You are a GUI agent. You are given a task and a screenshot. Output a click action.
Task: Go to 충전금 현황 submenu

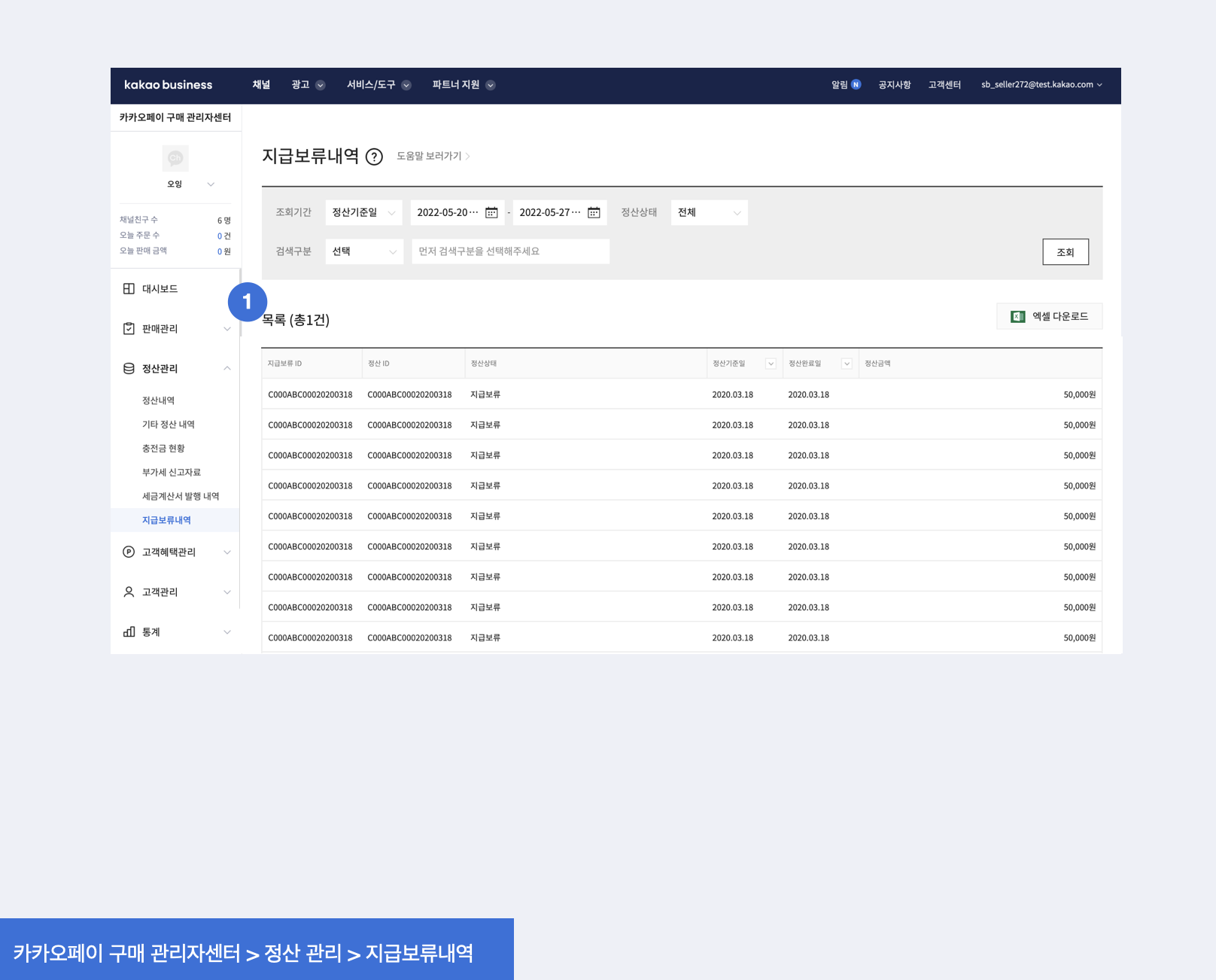click(x=163, y=449)
